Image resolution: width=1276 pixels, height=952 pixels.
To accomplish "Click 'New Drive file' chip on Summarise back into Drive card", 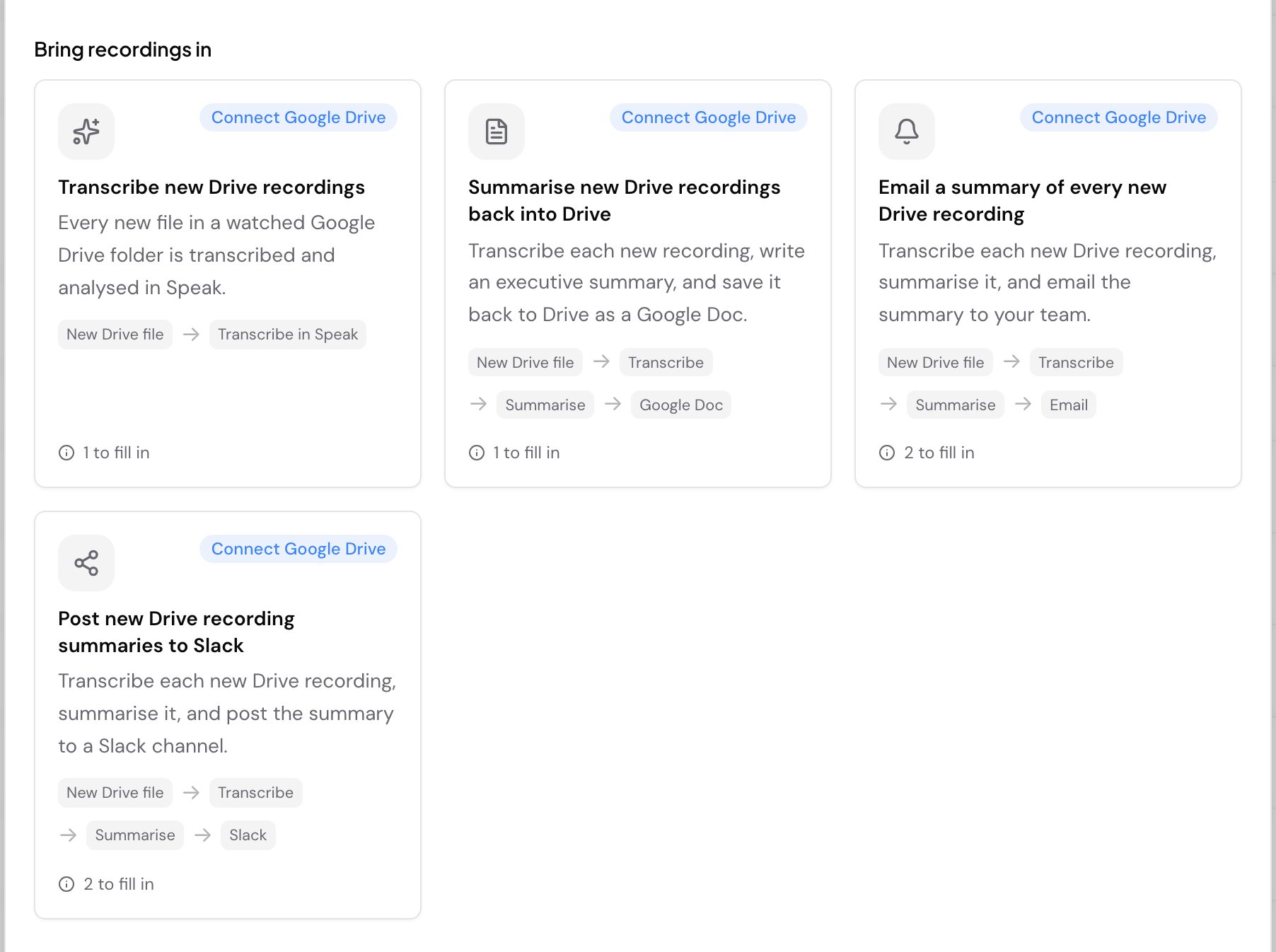I will 526,363.
